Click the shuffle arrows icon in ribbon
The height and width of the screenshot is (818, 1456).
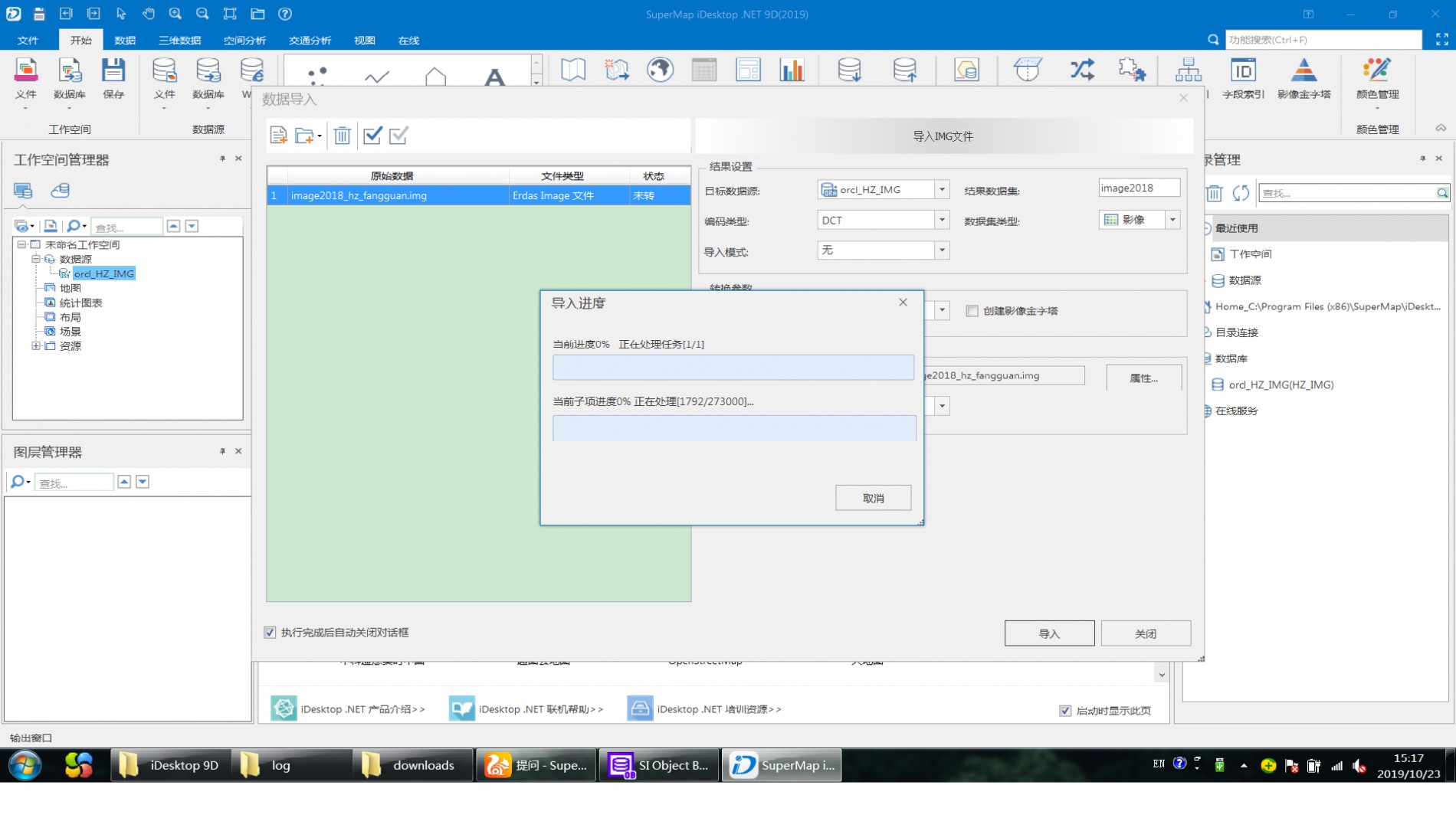point(1082,70)
